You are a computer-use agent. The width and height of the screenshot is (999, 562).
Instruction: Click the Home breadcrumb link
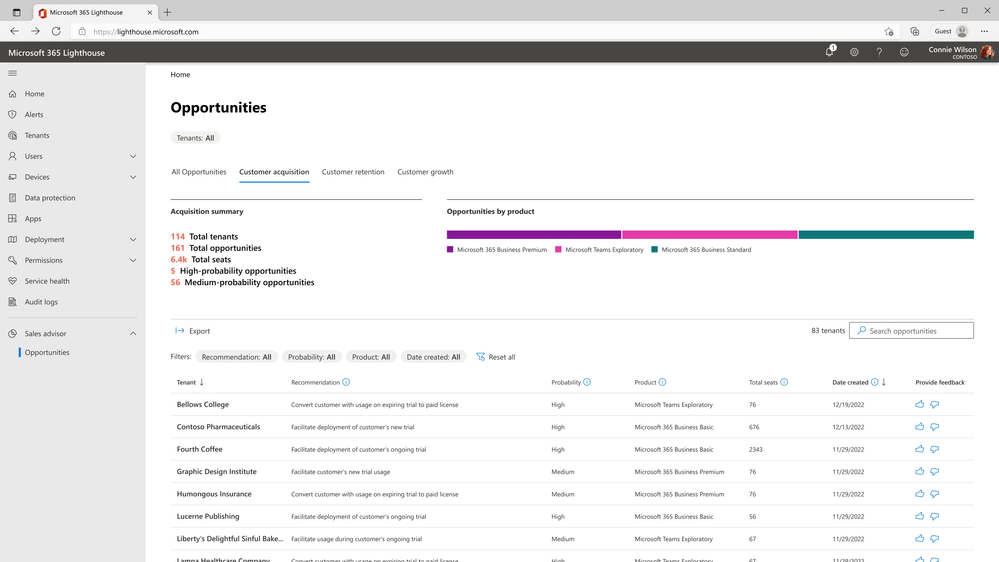coord(180,75)
